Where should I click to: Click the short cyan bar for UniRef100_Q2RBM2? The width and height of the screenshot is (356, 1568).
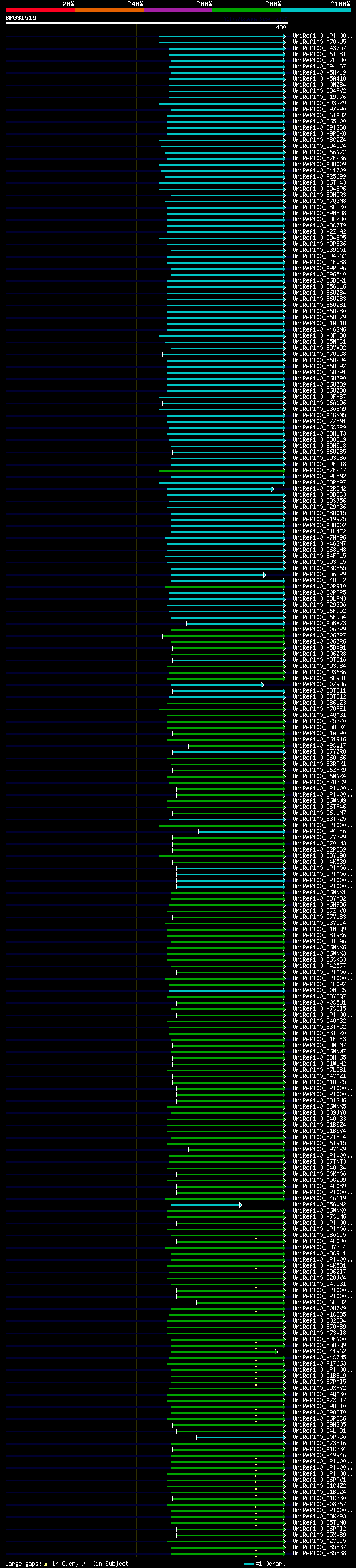pyautogui.click(x=220, y=489)
